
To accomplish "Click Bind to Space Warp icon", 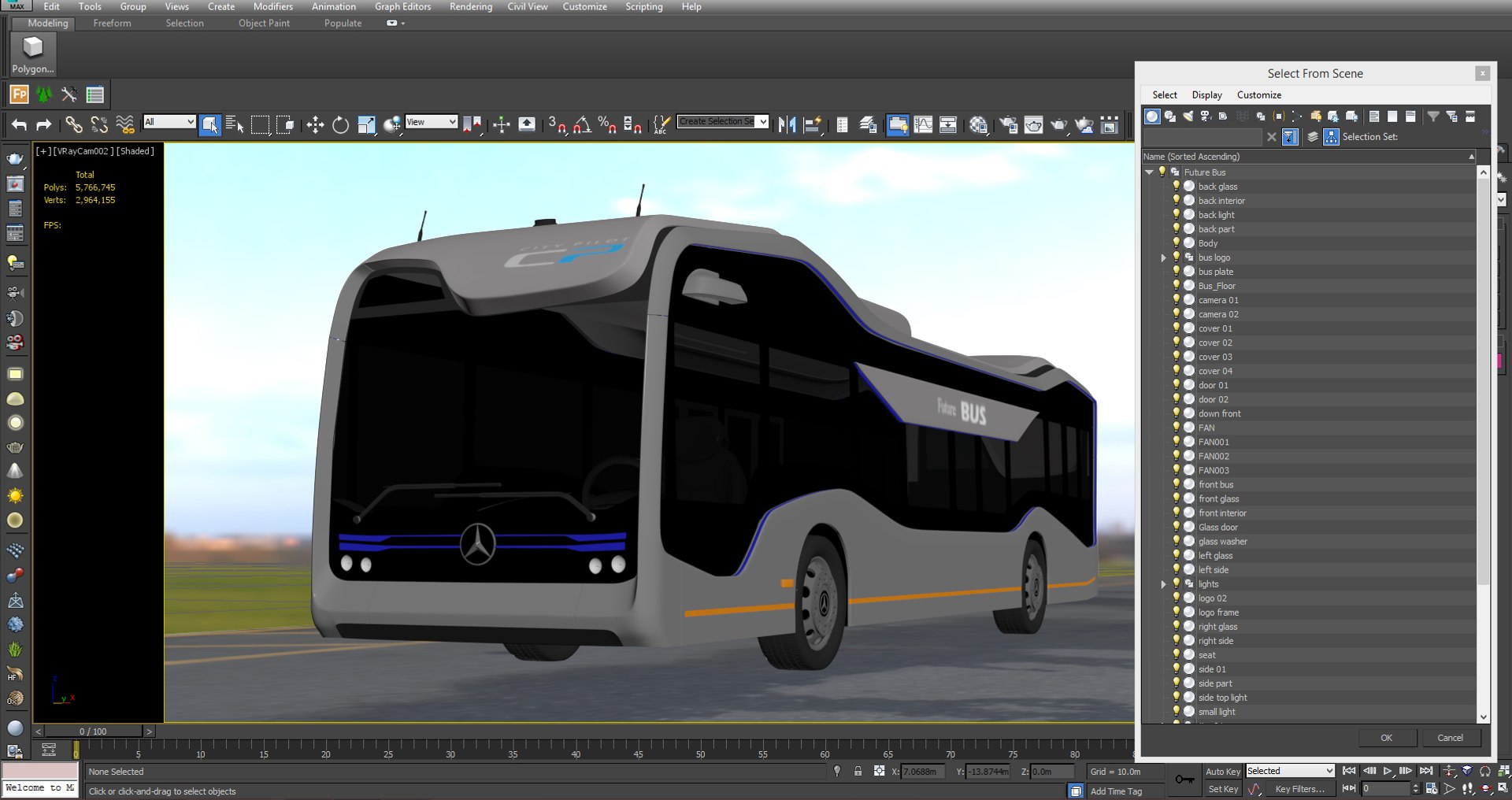I will coord(125,124).
